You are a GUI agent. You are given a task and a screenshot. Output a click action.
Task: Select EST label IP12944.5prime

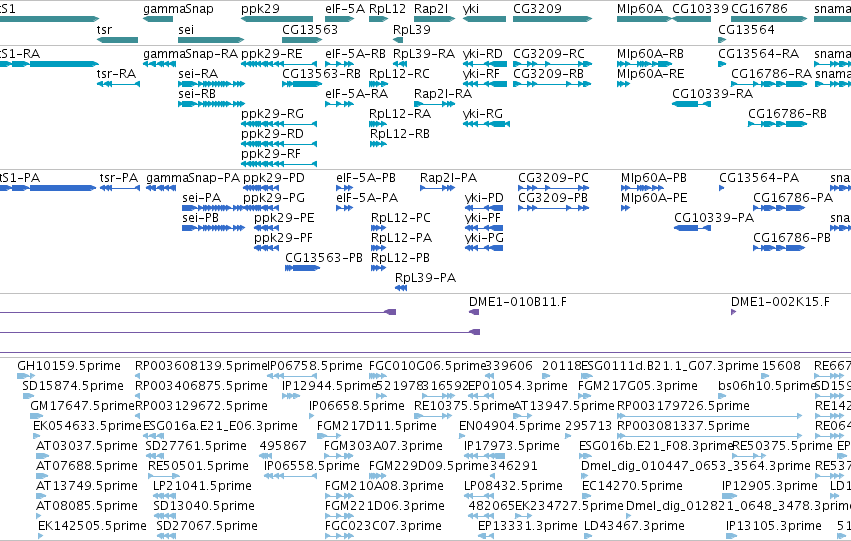tap(329, 386)
